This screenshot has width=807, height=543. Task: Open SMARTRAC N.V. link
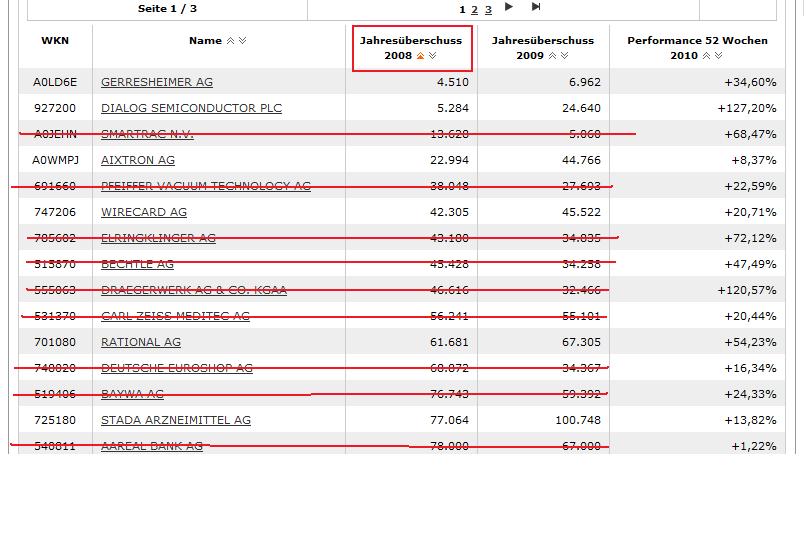pyautogui.click(x=148, y=134)
